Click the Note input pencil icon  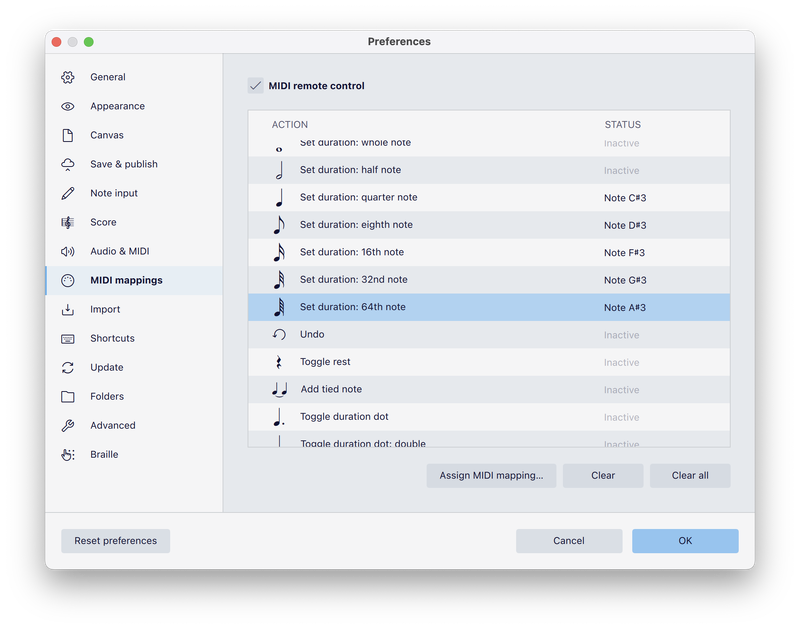68,193
